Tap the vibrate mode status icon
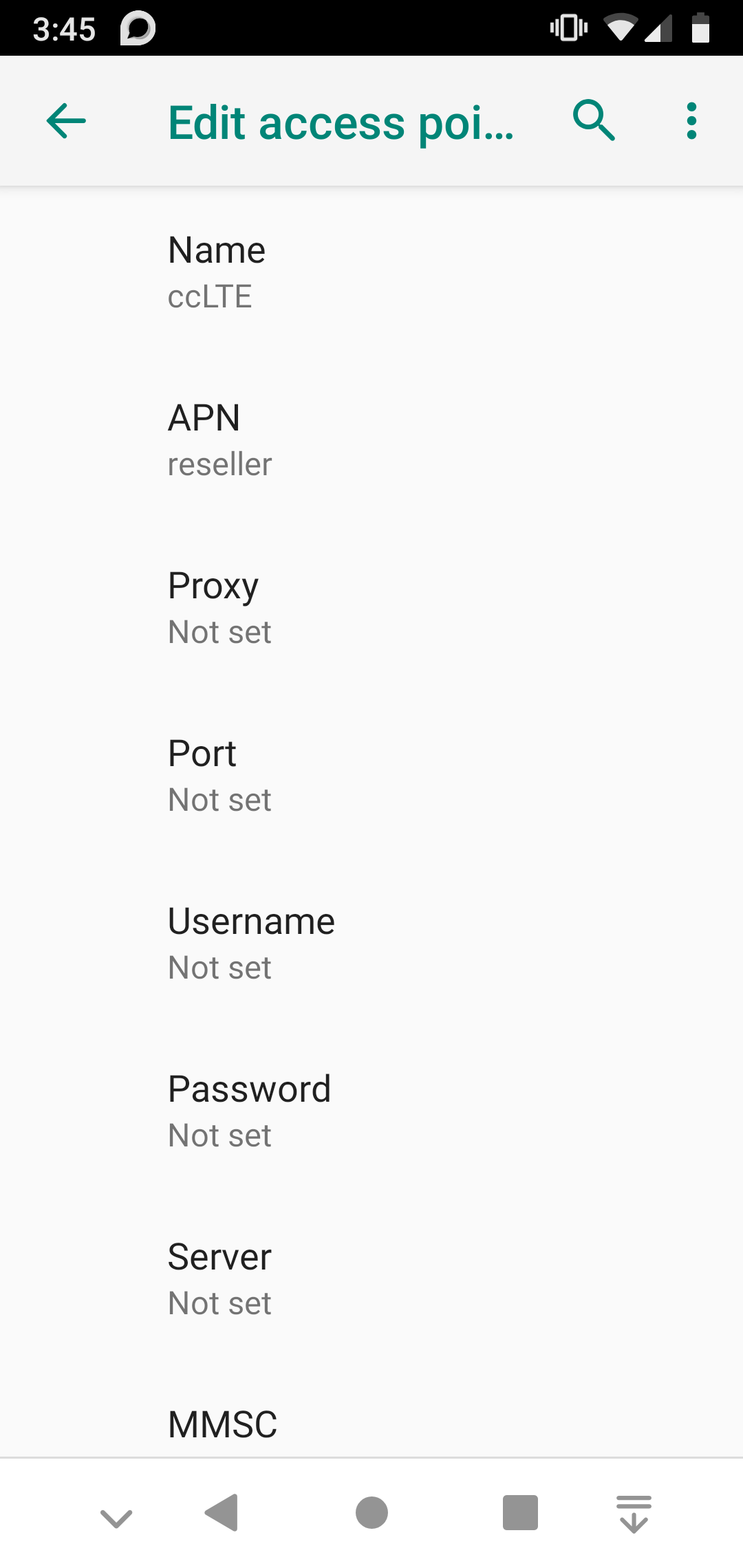743x1568 pixels. [x=569, y=28]
